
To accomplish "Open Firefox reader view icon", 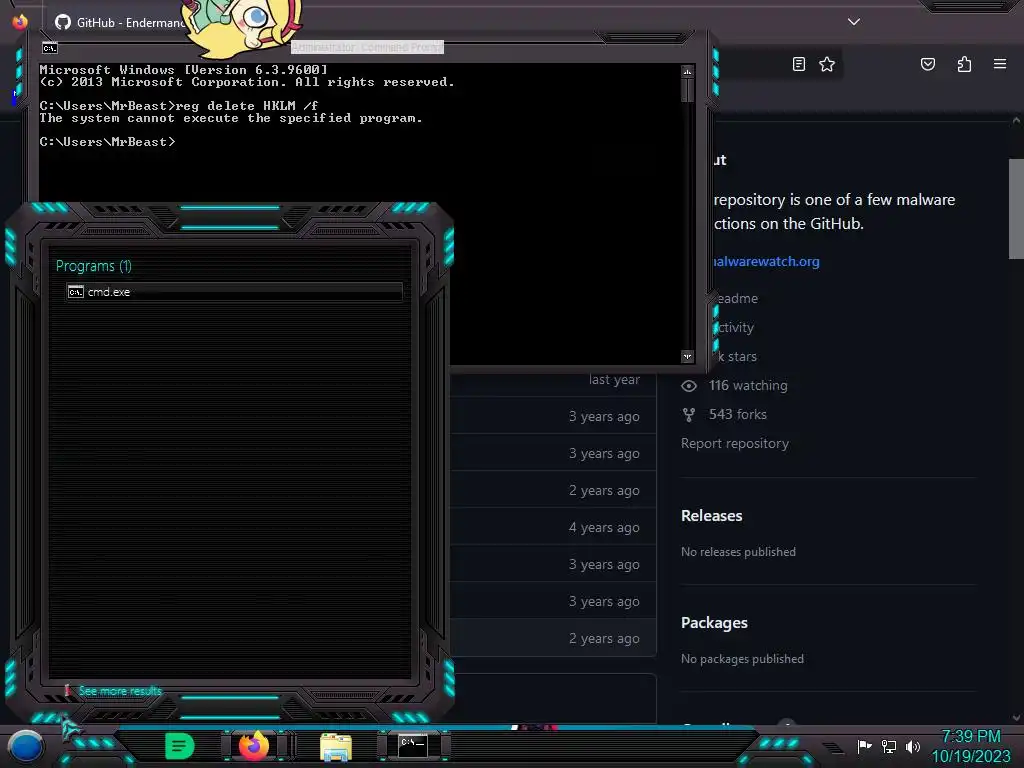I will 798,64.
